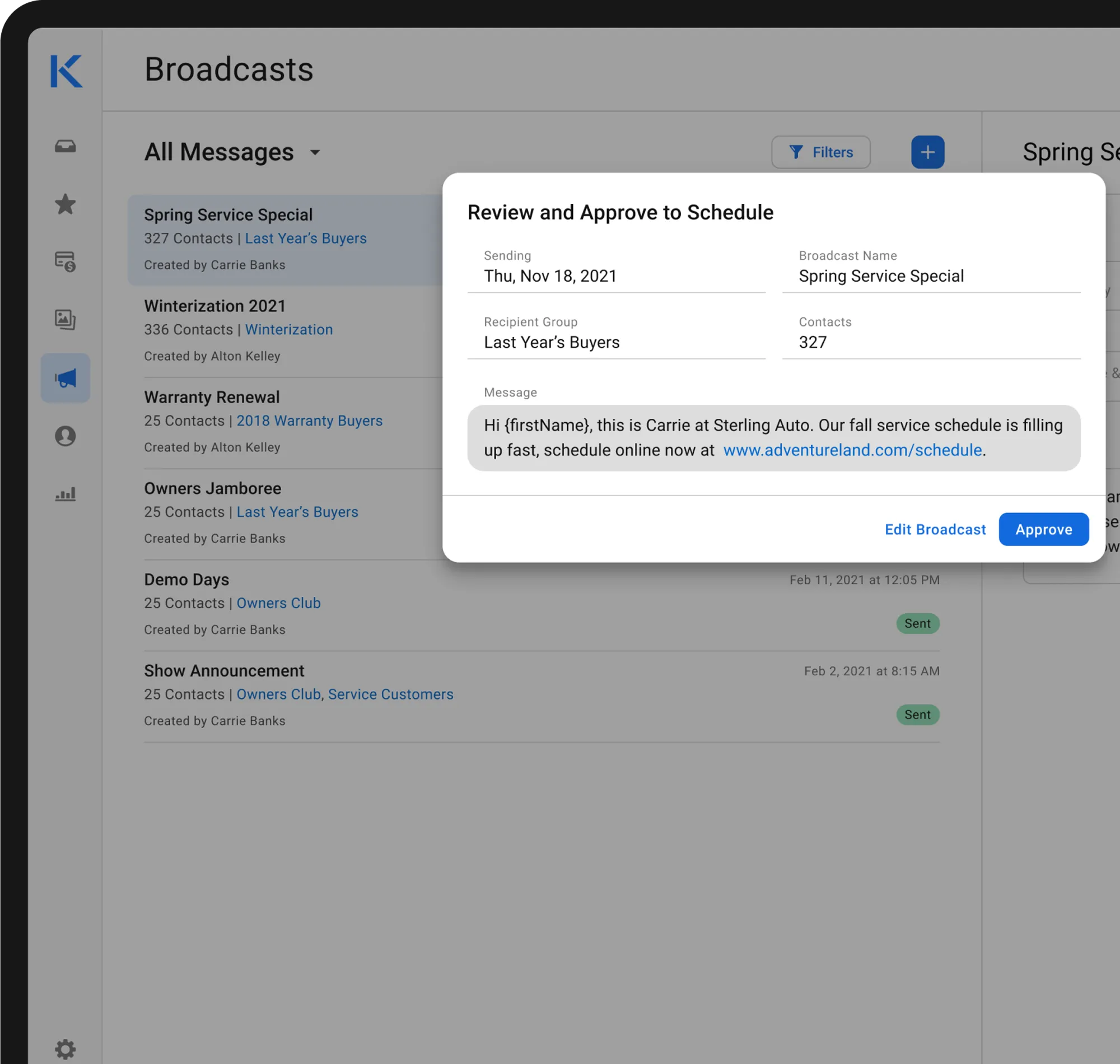
Task: Select the Winterization 2021 broadcast
Action: pyautogui.click(x=215, y=306)
